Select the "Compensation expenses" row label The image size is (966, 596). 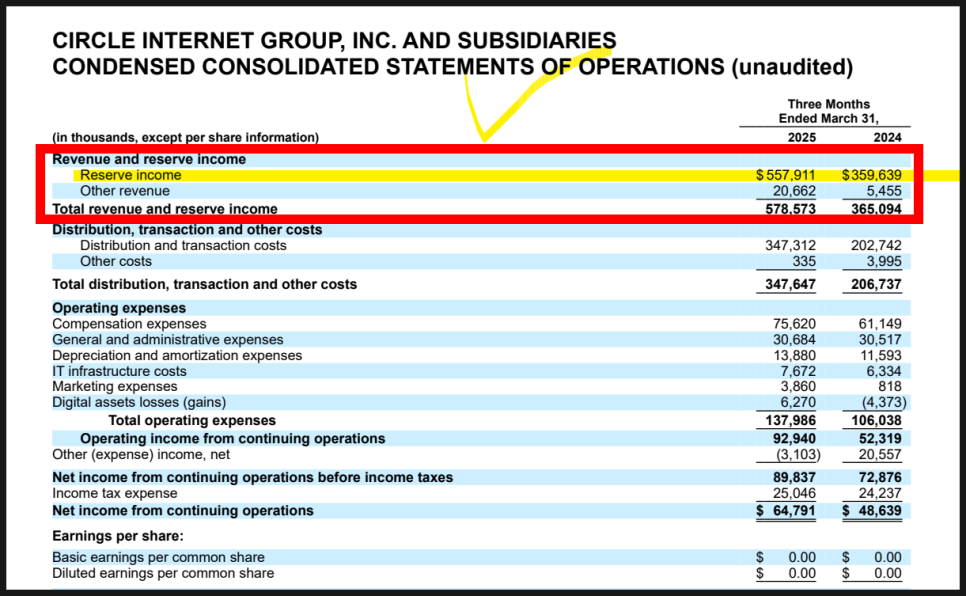pos(129,324)
